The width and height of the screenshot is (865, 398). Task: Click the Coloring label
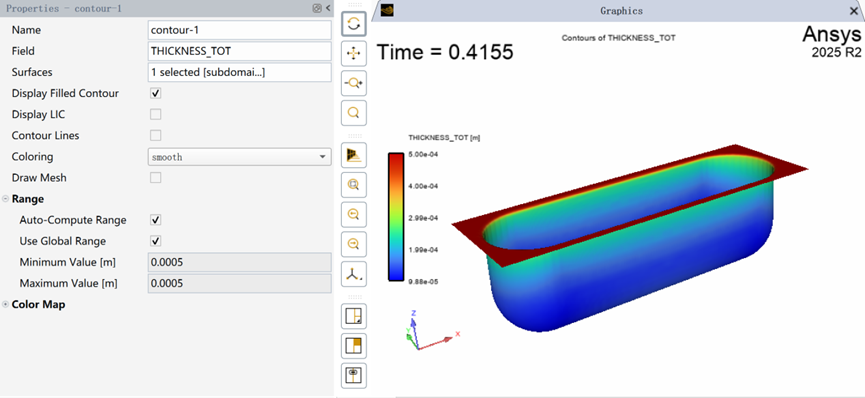tap(33, 157)
